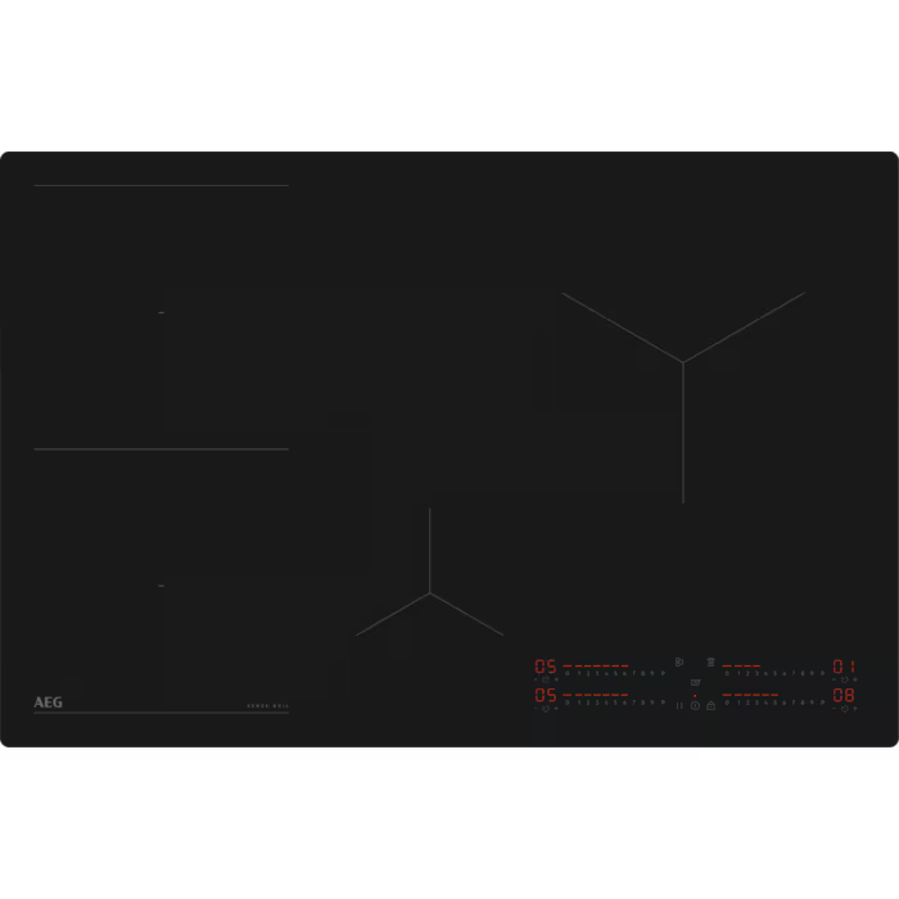Activate the bridge function icon
The image size is (899, 899).
click(679, 662)
